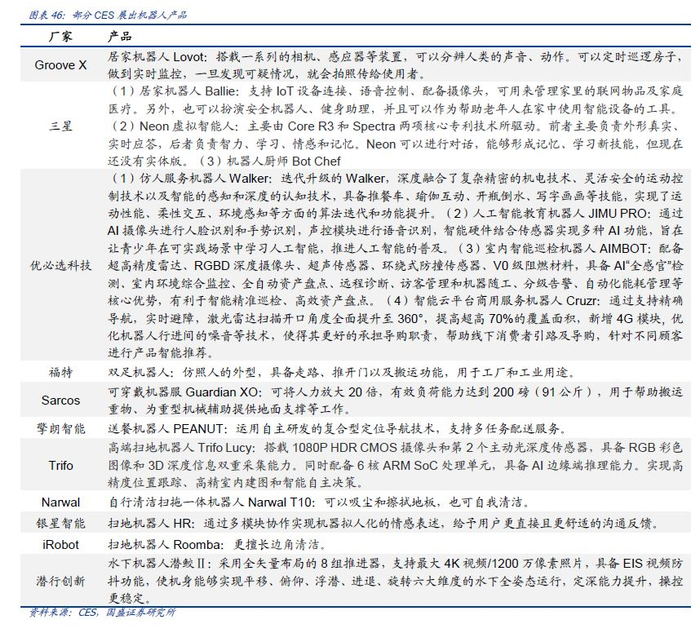Click the 福特 manufacturer cell
Viewport: 700px width, 633px height.
pyautogui.click(x=60, y=372)
